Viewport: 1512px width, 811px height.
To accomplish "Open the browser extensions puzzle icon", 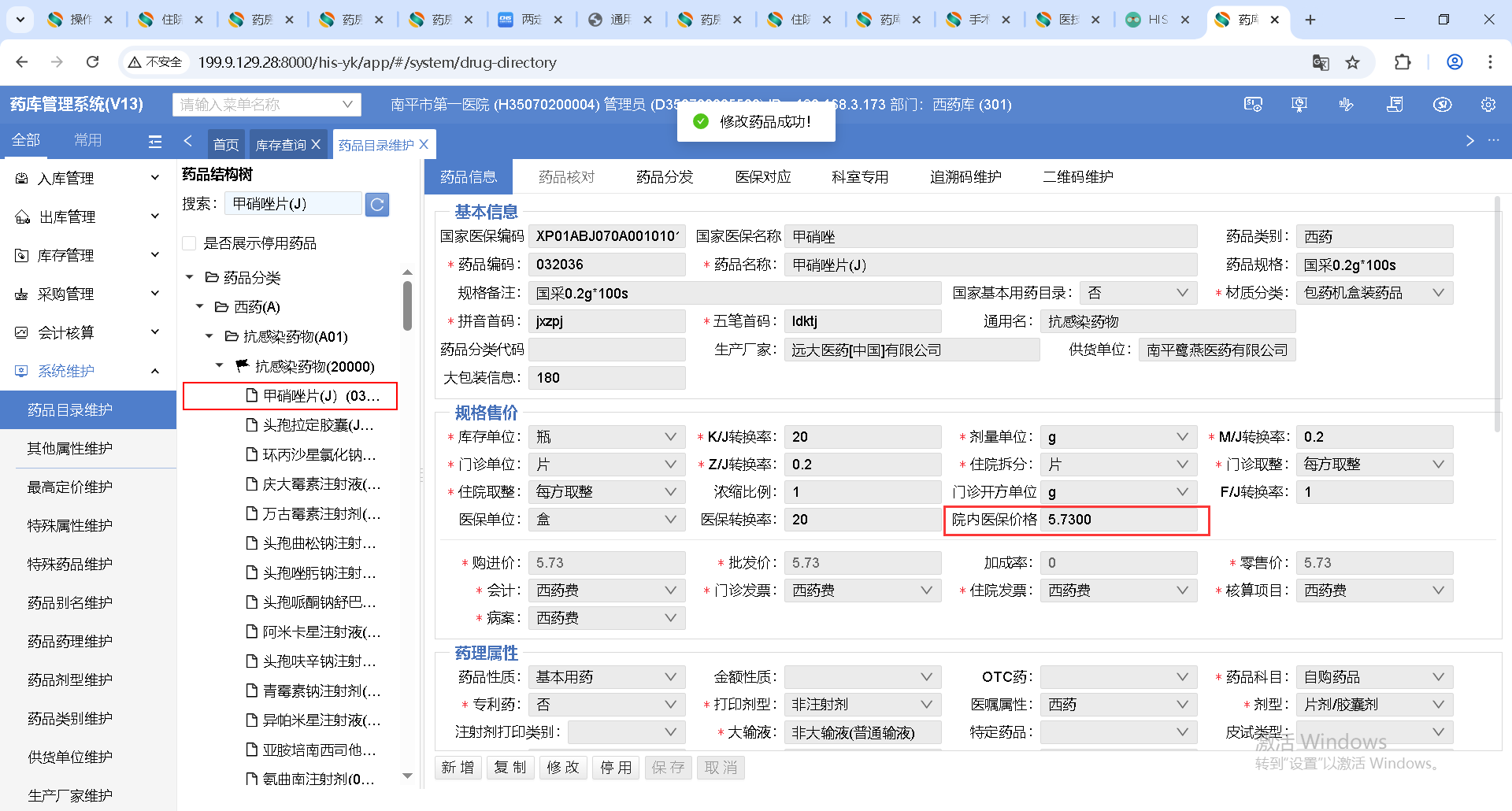I will coord(1403,62).
